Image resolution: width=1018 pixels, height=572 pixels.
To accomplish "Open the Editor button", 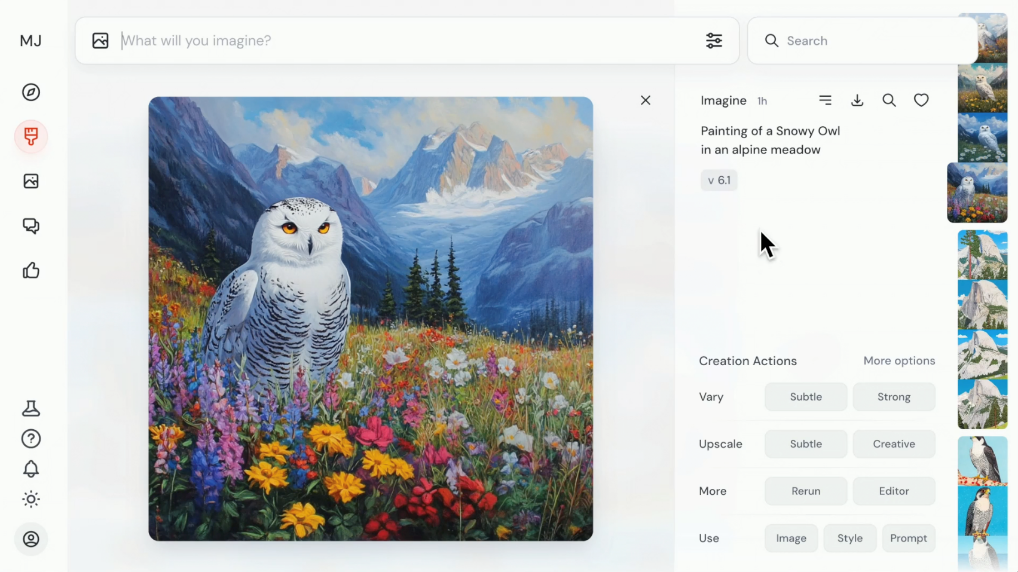I will pyautogui.click(x=893, y=491).
